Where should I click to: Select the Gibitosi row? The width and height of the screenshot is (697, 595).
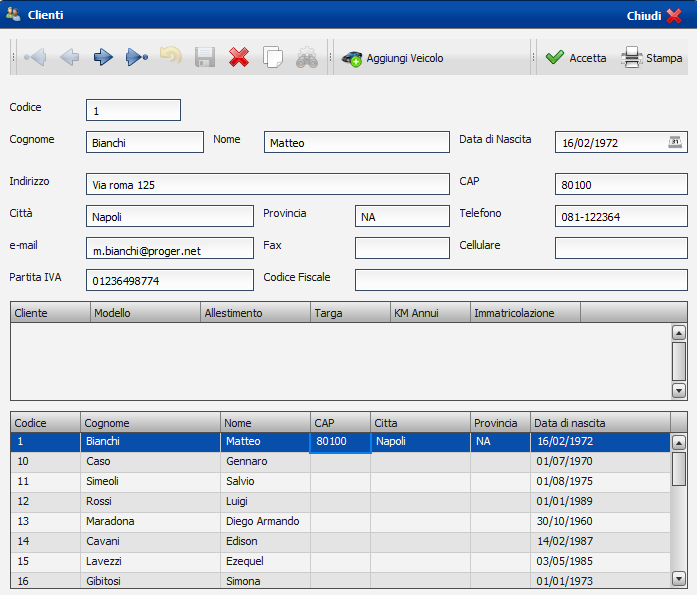click(340, 580)
